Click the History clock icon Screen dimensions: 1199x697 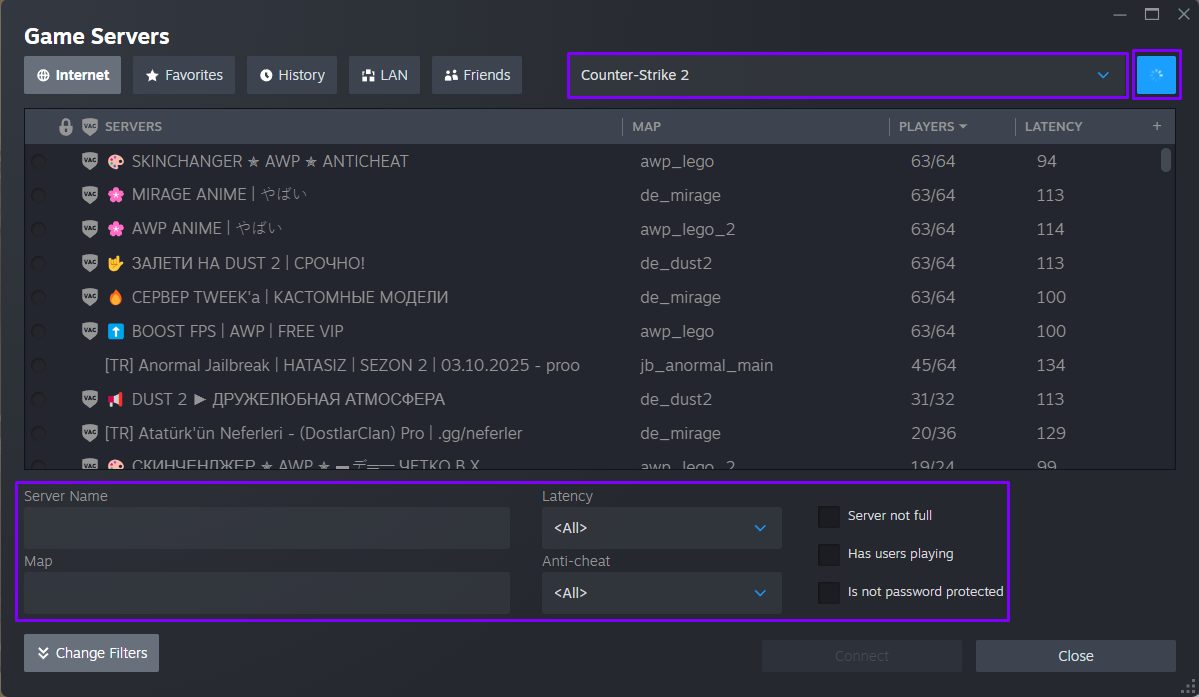click(x=264, y=74)
